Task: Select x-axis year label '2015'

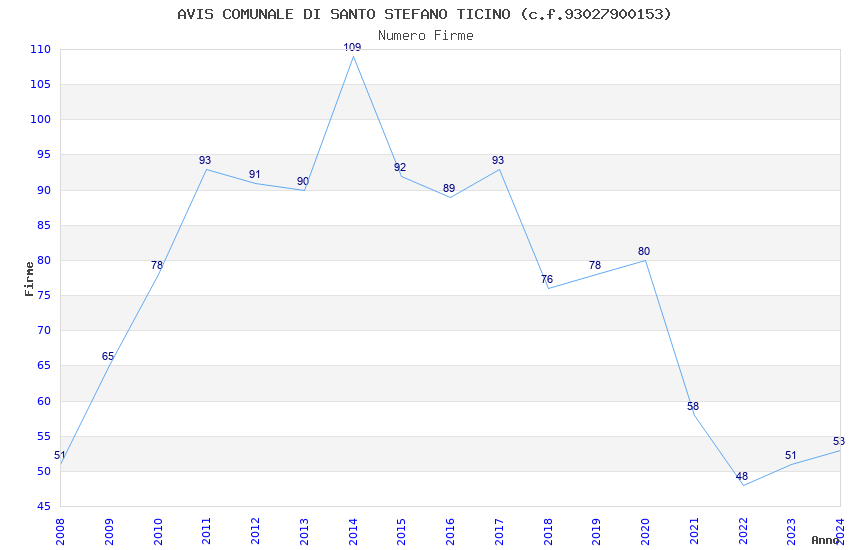Action: coord(401,531)
